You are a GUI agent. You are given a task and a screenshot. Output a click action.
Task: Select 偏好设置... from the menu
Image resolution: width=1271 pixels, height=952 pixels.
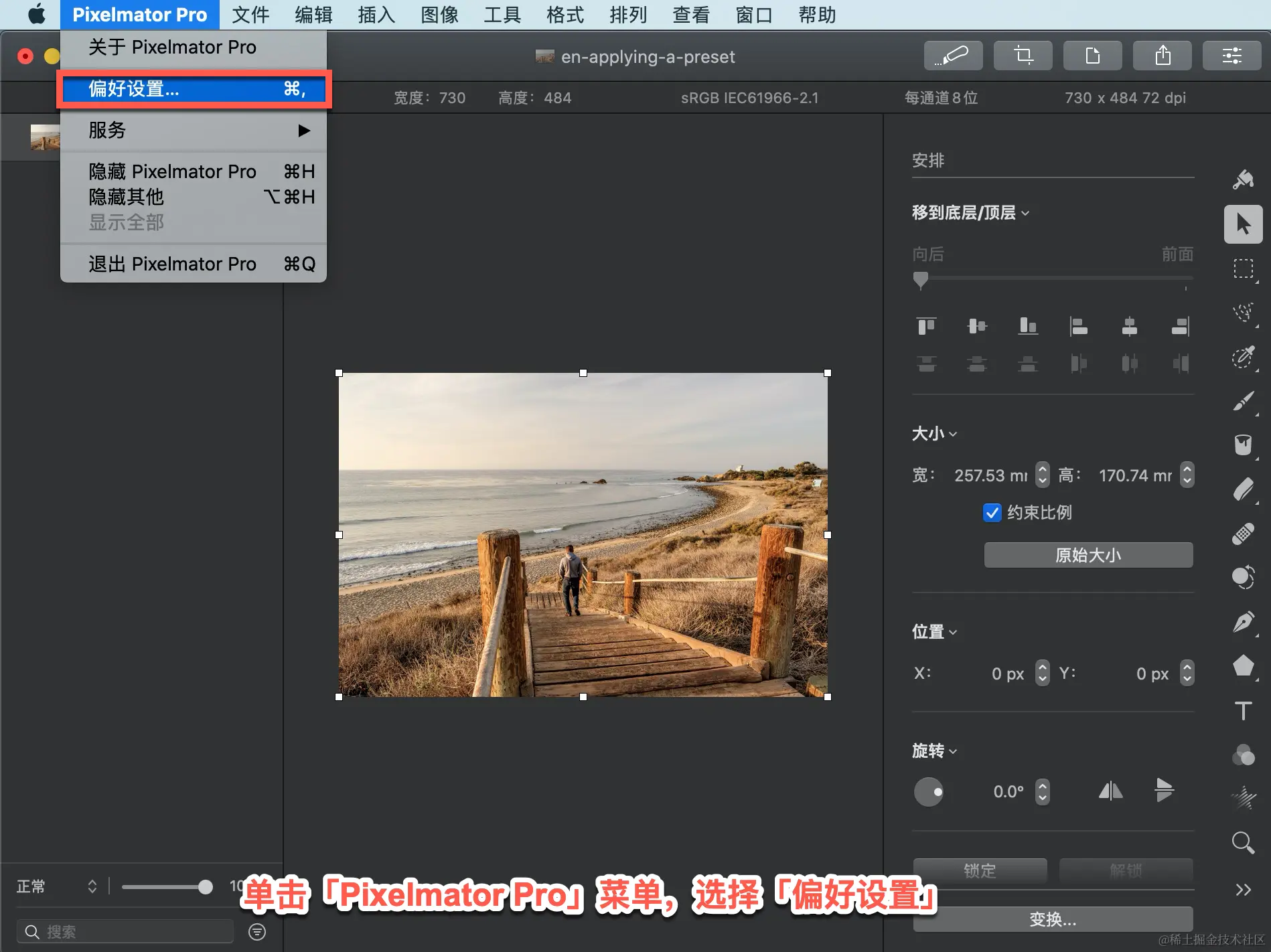(x=194, y=88)
